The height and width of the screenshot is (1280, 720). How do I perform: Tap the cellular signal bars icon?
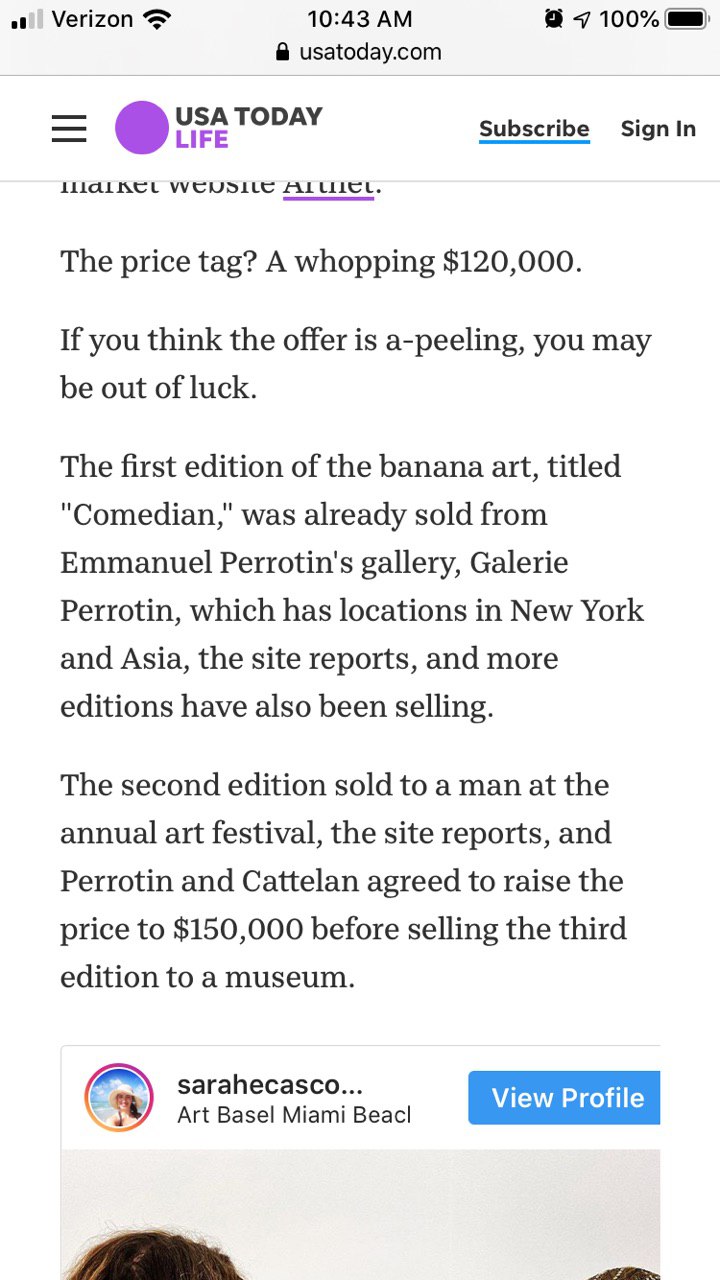(27, 19)
